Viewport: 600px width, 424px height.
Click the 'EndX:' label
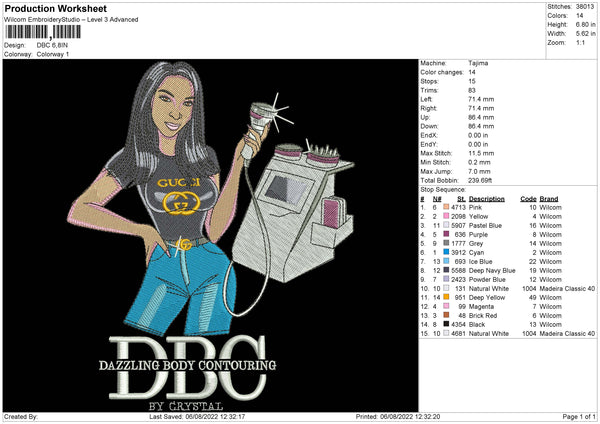click(429, 135)
